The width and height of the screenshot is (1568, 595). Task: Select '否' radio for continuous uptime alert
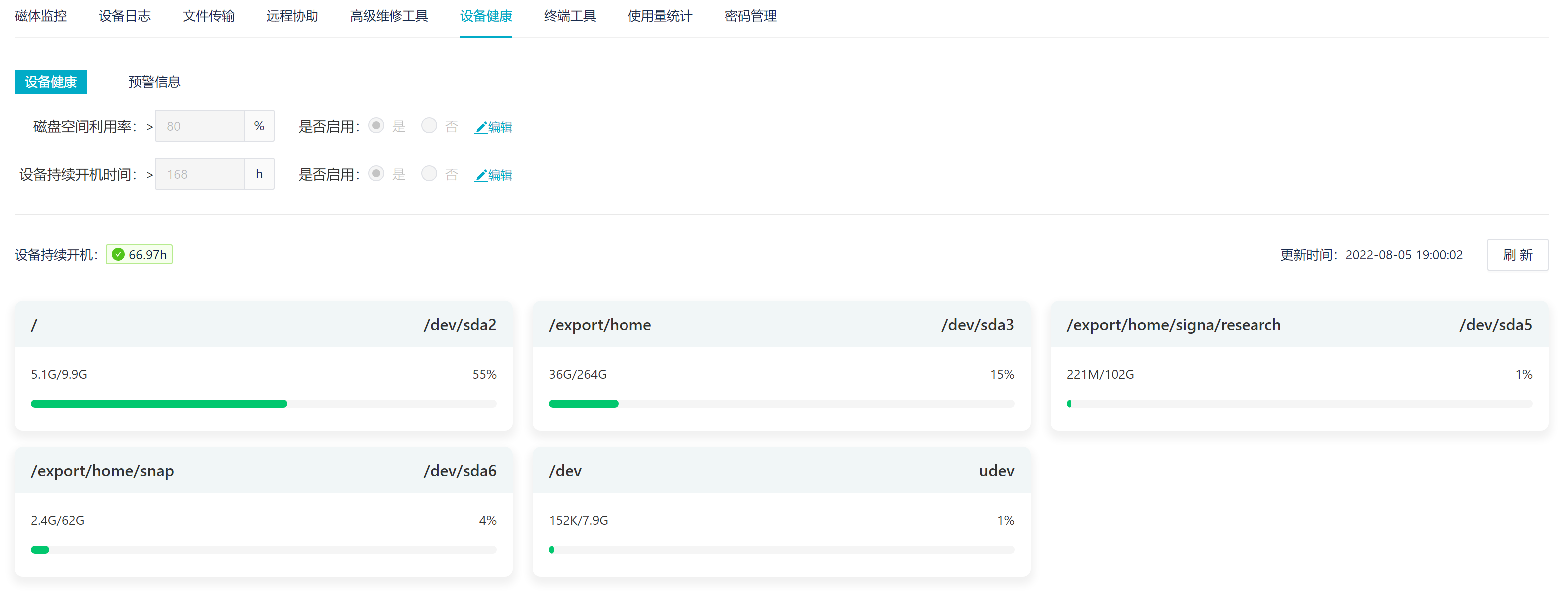coord(429,174)
